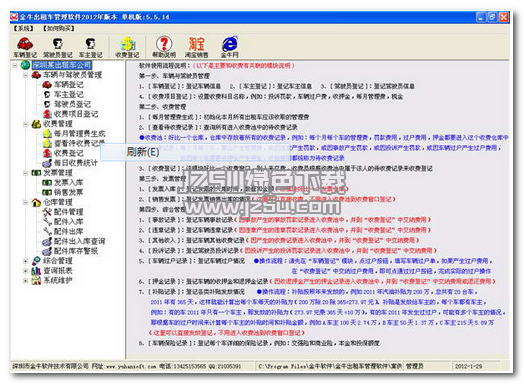This screenshot has width=524, height=384.
Task: Open the 【系统】 menu
Action: 23,28
